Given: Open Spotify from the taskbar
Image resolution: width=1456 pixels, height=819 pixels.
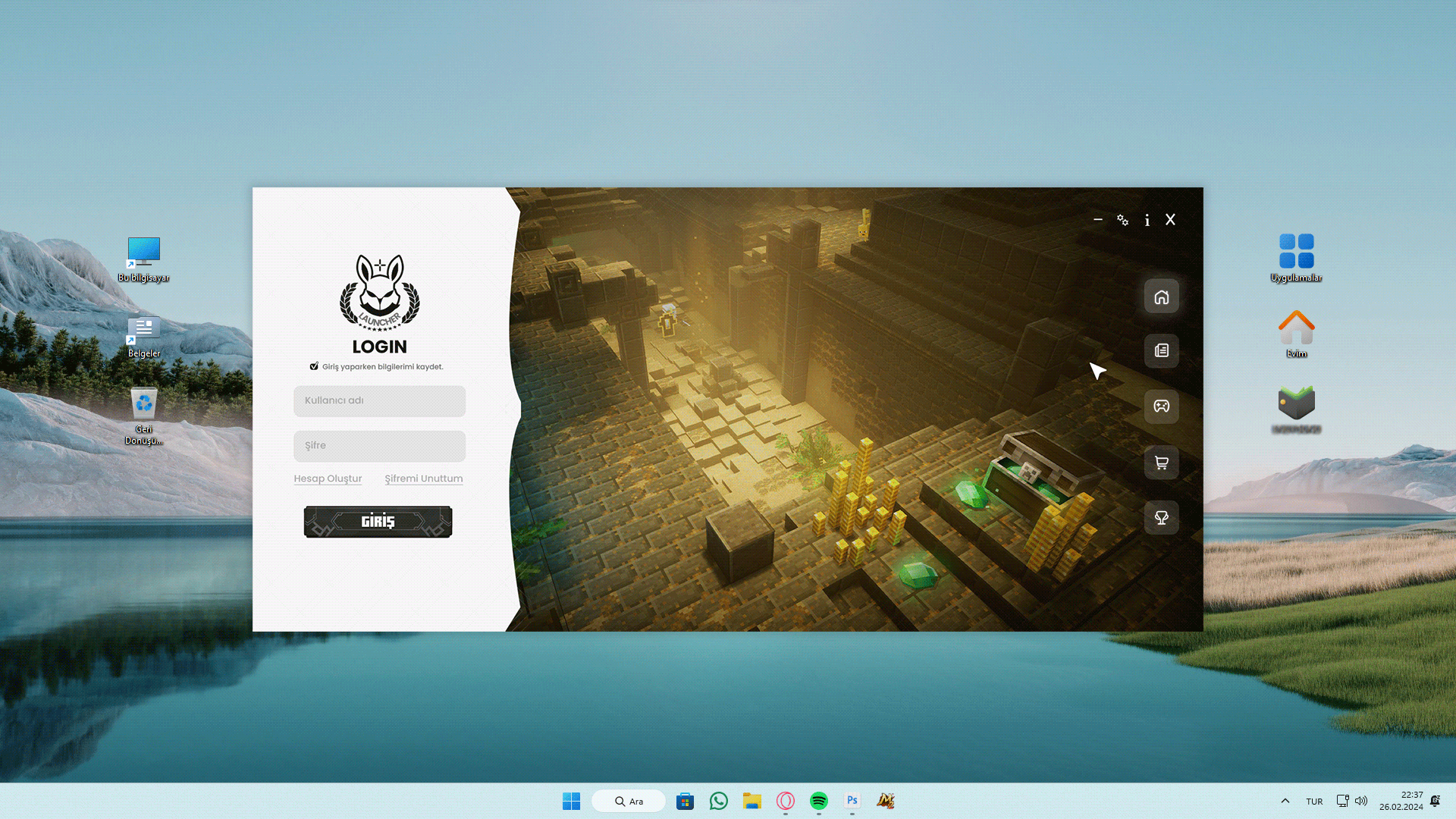Looking at the screenshot, I should point(818,801).
